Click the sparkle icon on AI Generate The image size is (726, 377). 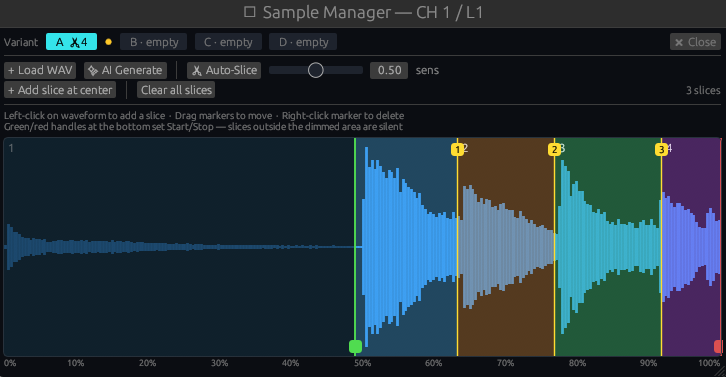(93, 70)
